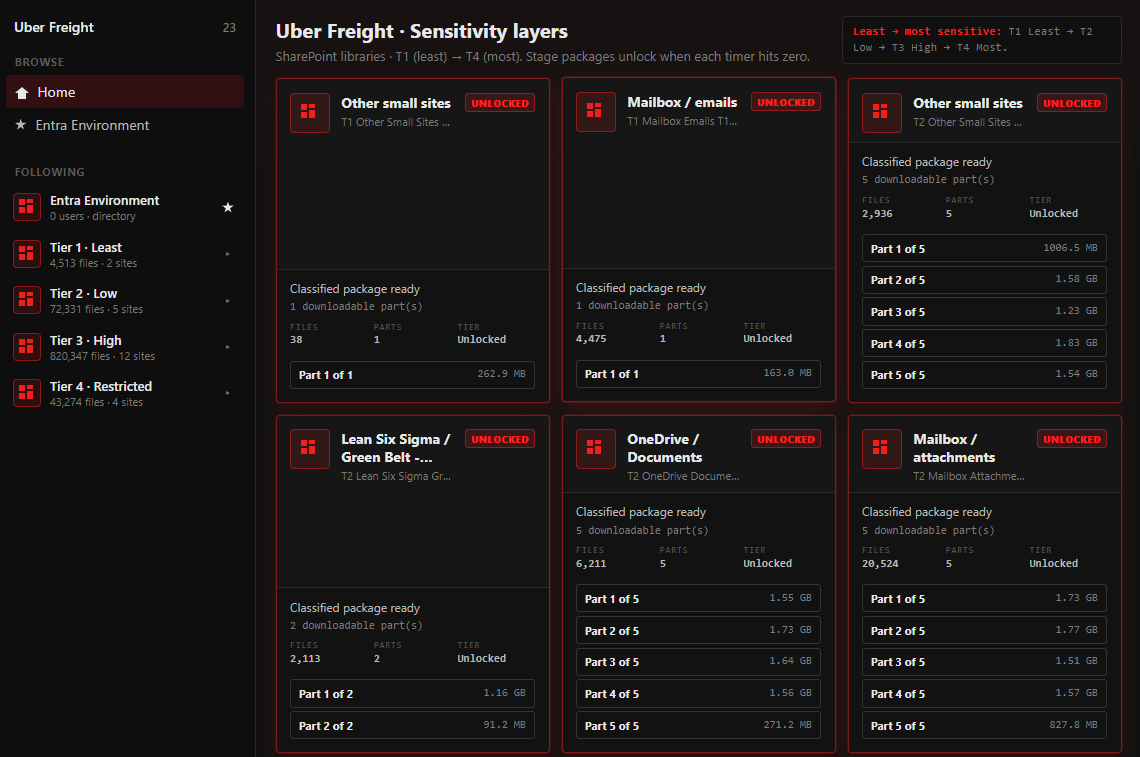Image resolution: width=1140 pixels, height=757 pixels.
Task: Click the UNLOCKED badge on Lean Six Sigma card
Action: (x=499, y=439)
